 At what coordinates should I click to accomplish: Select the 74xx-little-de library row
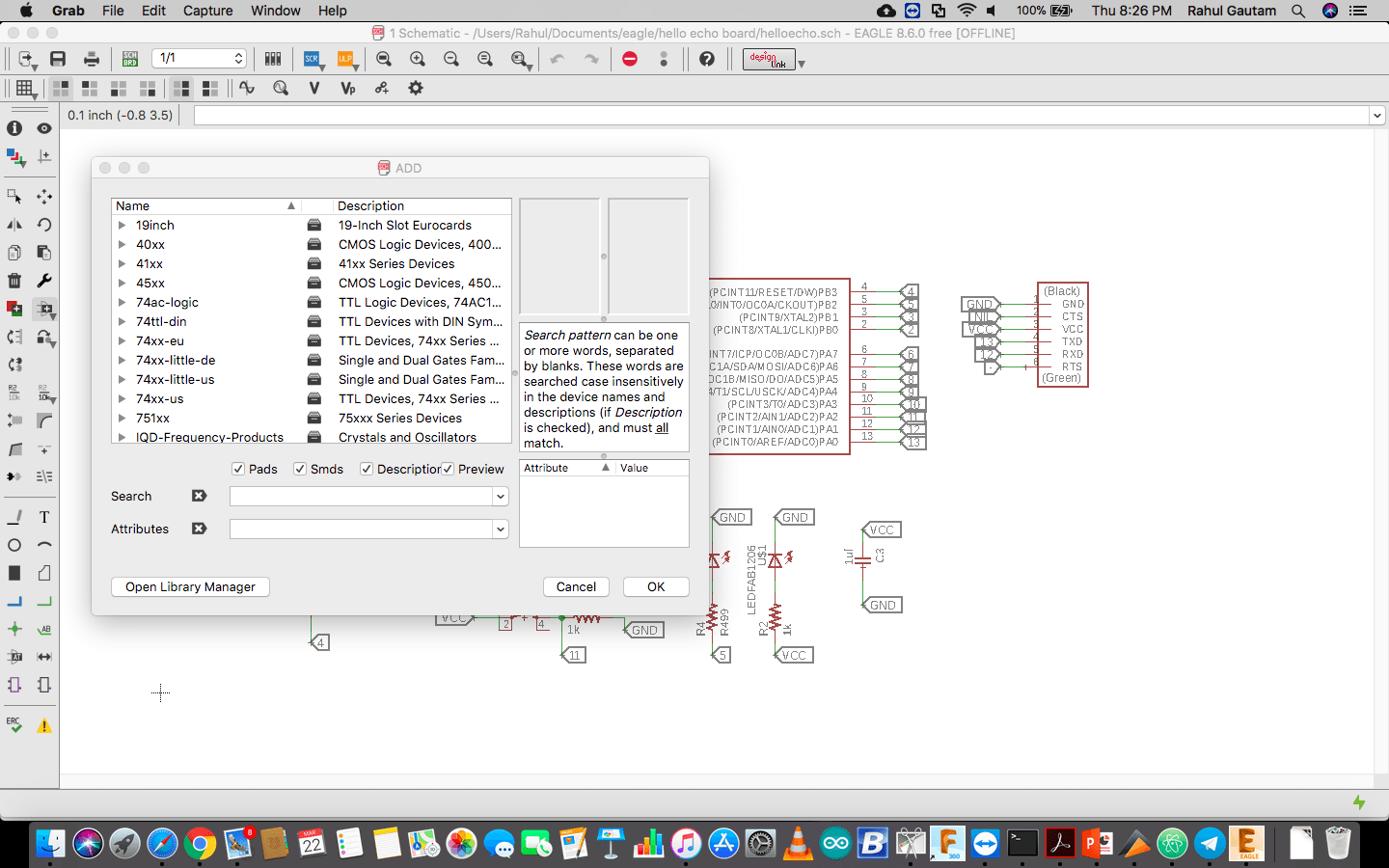(x=311, y=360)
